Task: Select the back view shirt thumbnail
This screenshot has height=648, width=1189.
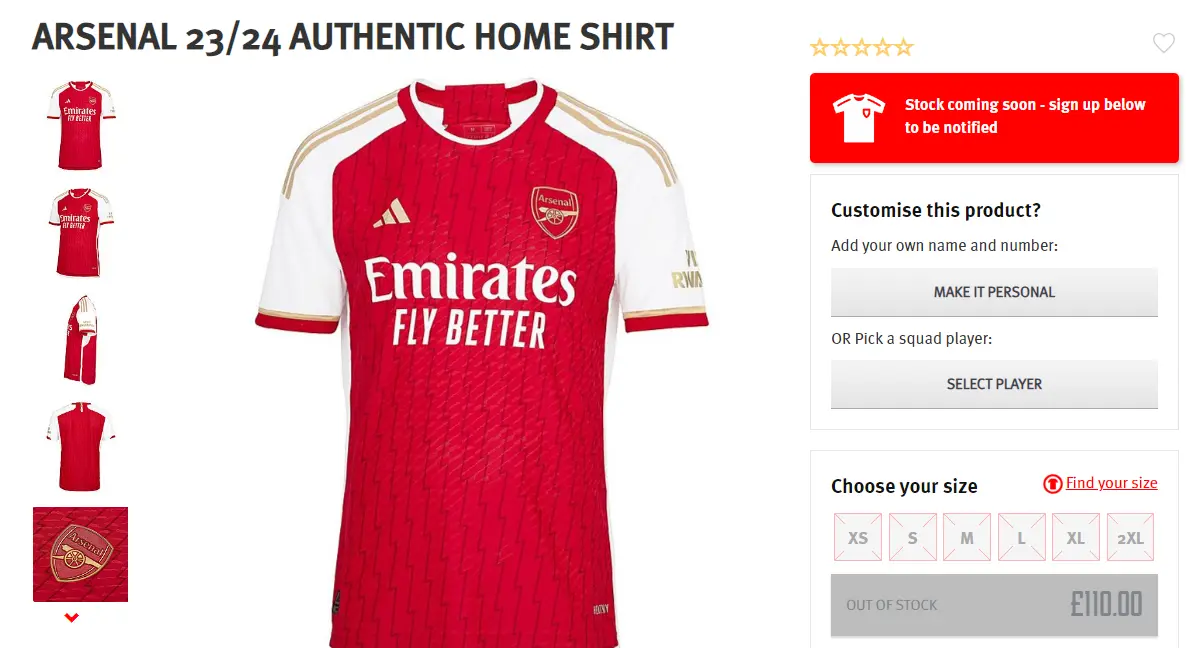Action: (x=80, y=445)
